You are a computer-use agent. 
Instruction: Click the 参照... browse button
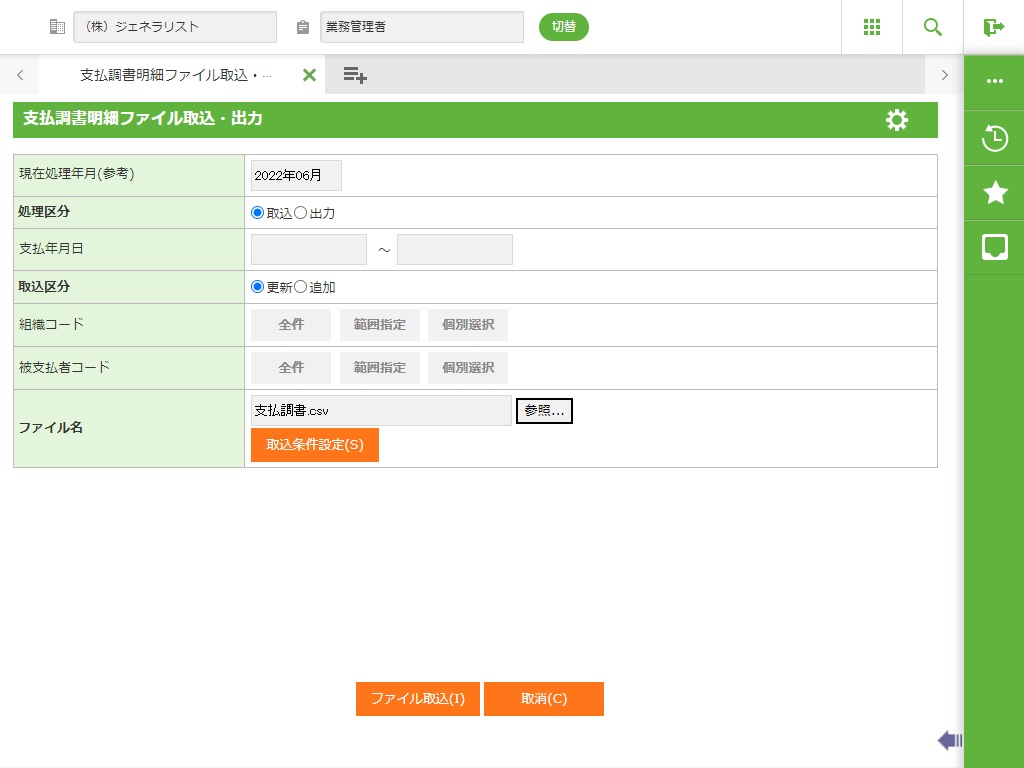pos(544,411)
